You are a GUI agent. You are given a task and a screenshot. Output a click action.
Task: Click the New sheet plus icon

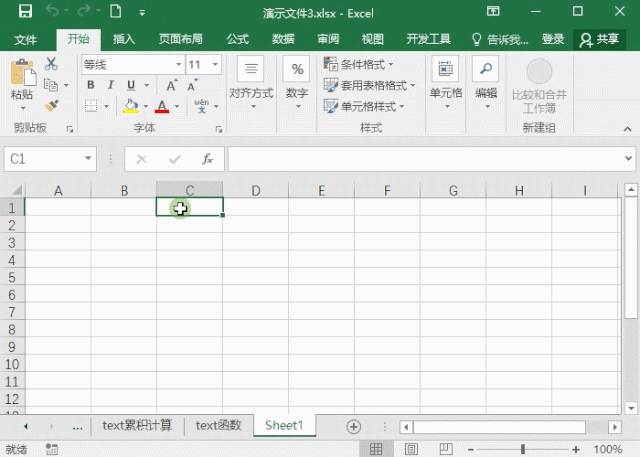pos(353,427)
